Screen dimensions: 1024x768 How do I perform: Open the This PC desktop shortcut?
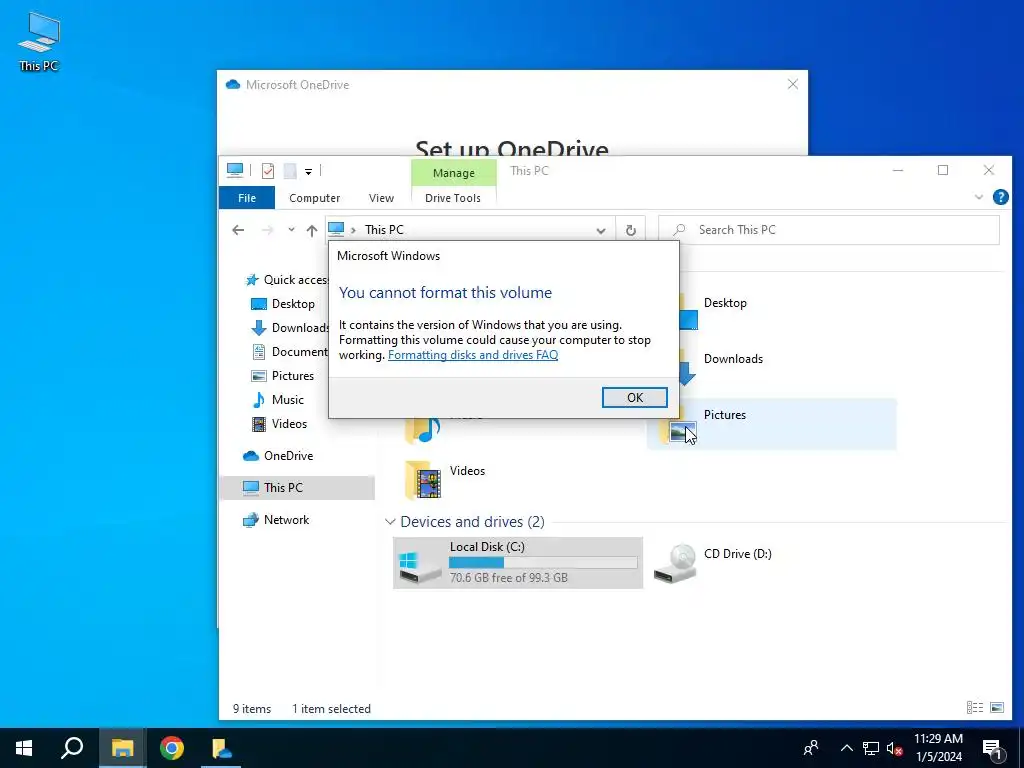pyautogui.click(x=39, y=42)
